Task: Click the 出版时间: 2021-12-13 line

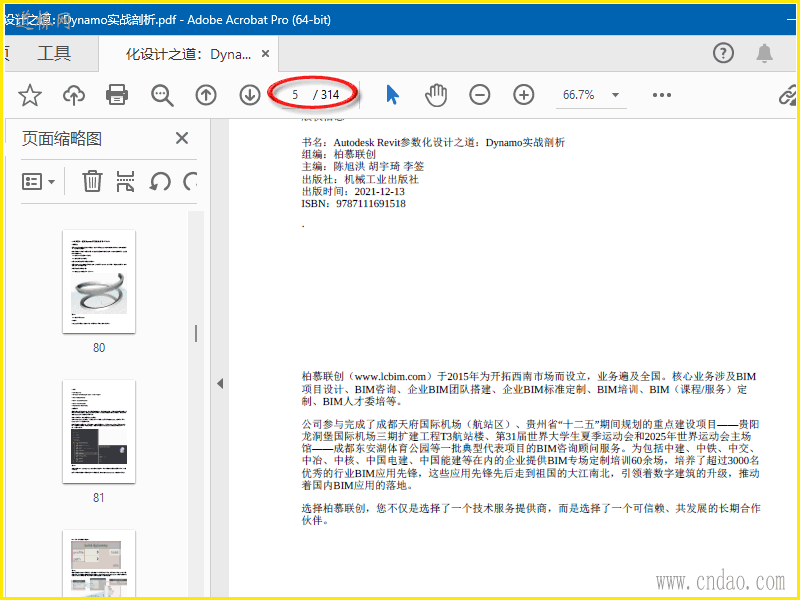Action: click(353, 191)
